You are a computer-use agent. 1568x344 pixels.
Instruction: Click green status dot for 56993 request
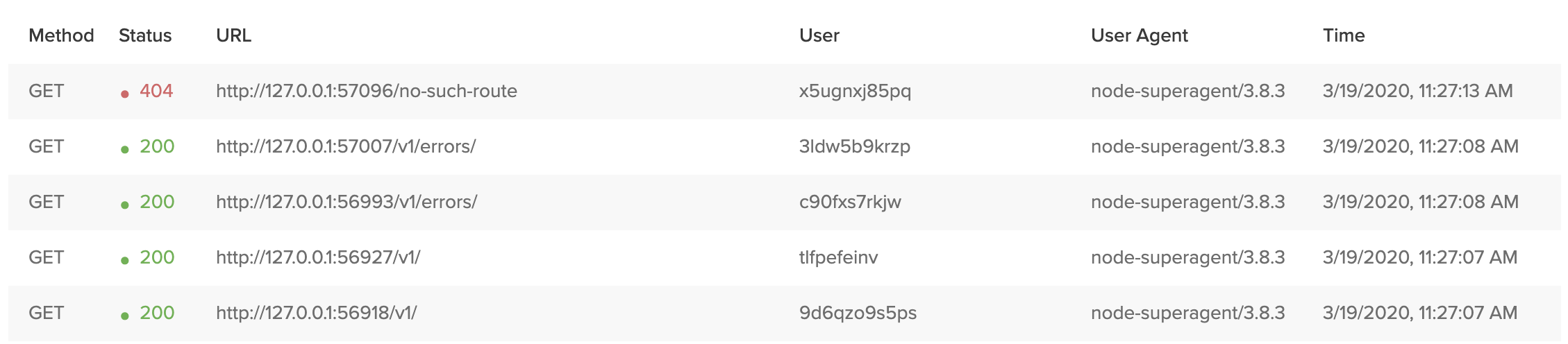[125, 205]
